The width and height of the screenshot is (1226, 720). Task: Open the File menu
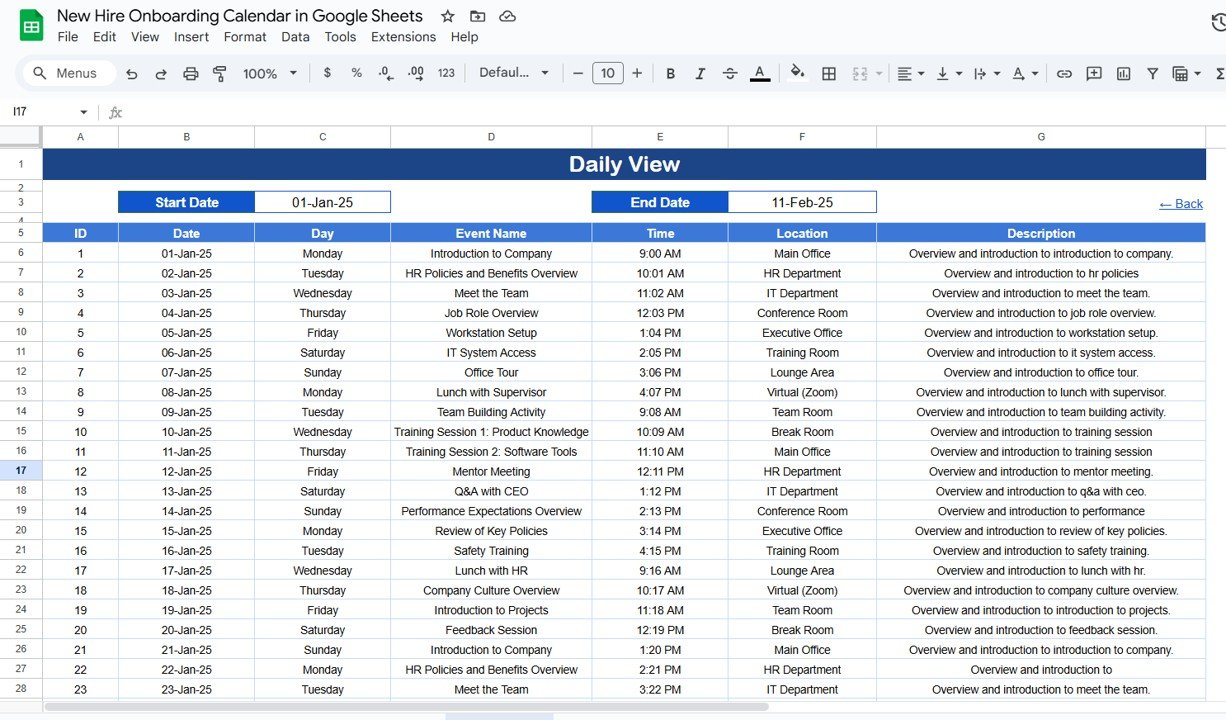click(68, 37)
